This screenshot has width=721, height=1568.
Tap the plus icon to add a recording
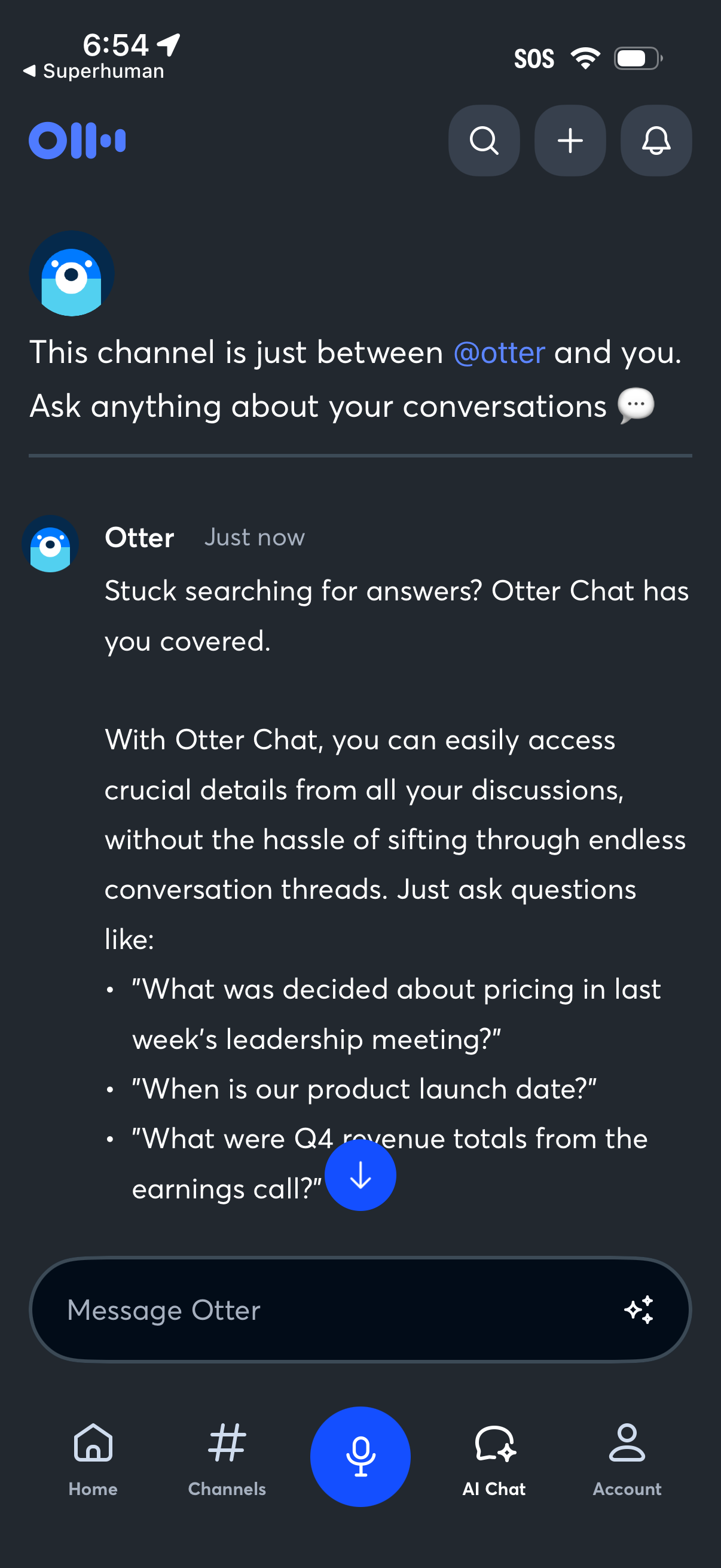pos(570,141)
